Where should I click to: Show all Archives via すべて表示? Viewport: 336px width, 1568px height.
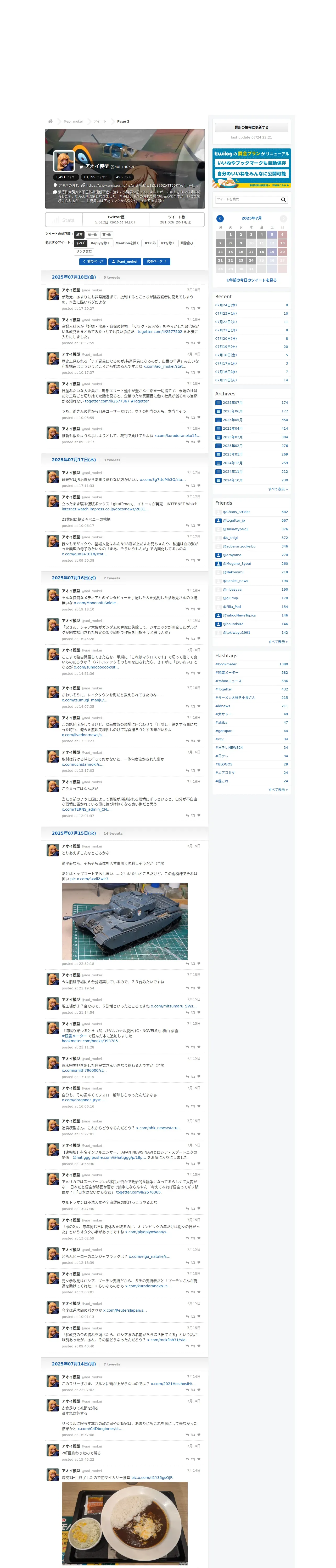point(278,489)
